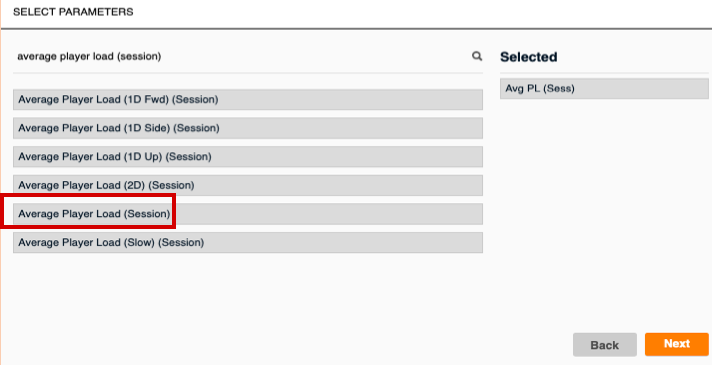The height and width of the screenshot is (365, 712).
Task: Go to the next step with Next
Action: [677, 344]
